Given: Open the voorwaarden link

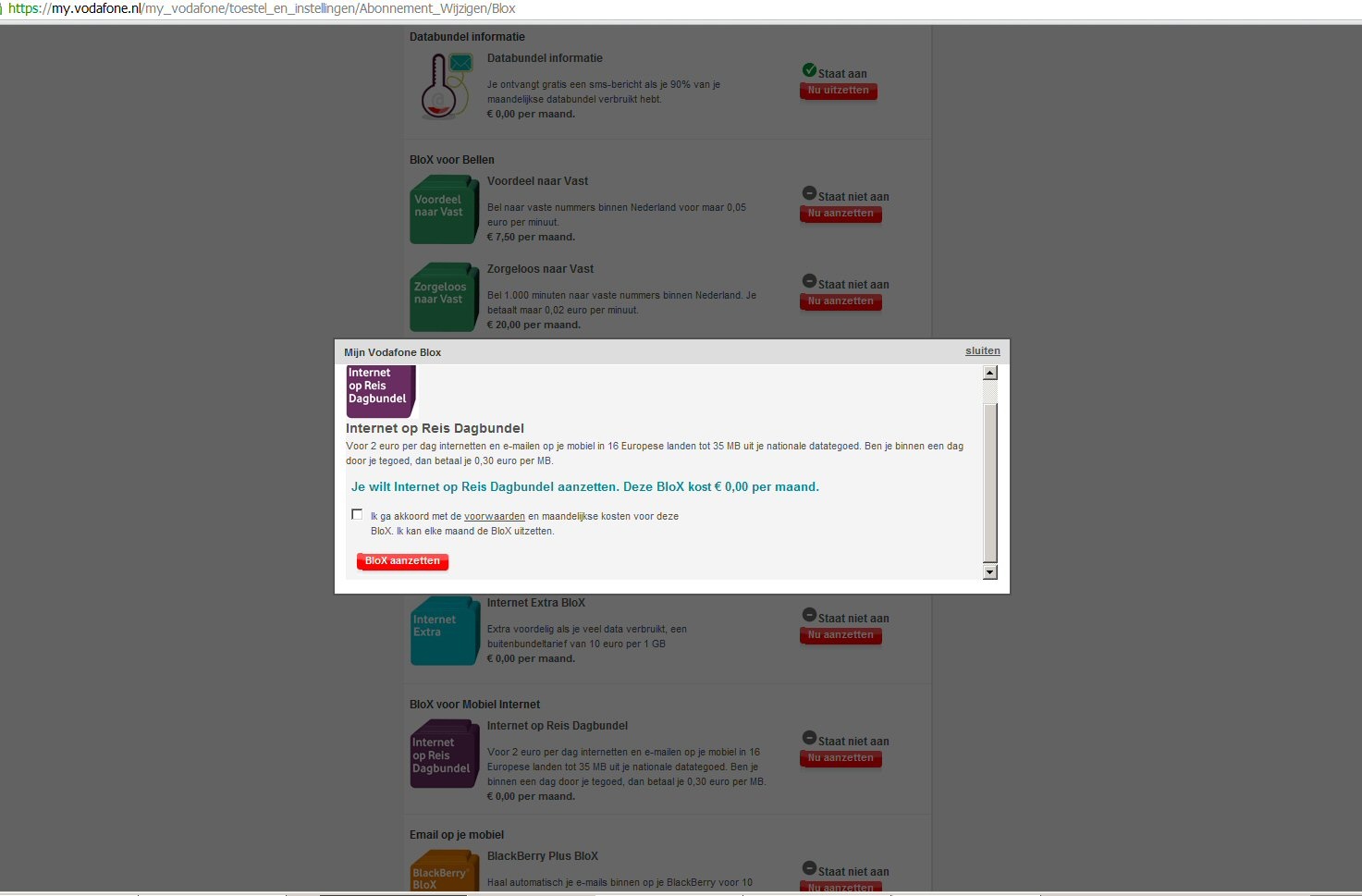Looking at the screenshot, I should click(x=495, y=517).
